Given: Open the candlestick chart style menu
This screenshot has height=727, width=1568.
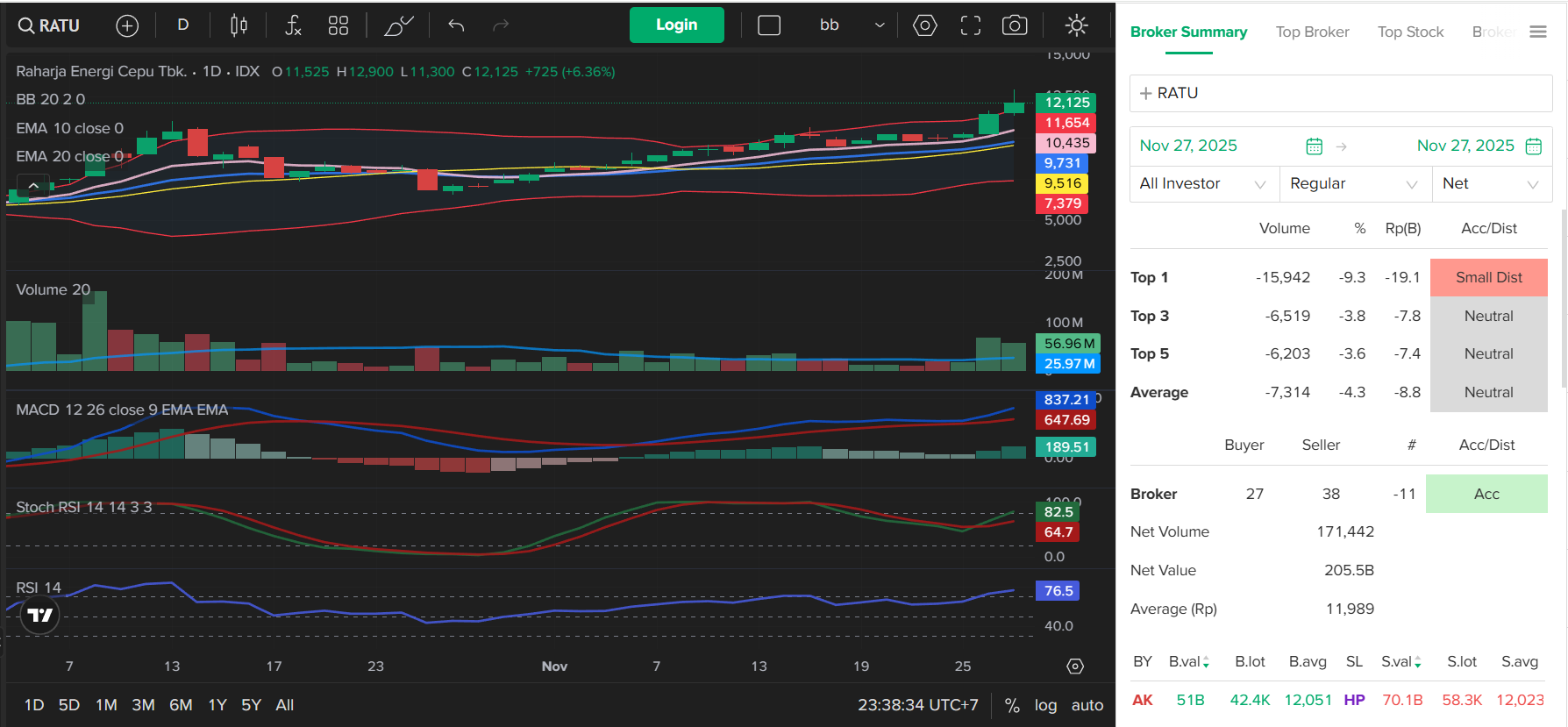Looking at the screenshot, I should (x=239, y=25).
